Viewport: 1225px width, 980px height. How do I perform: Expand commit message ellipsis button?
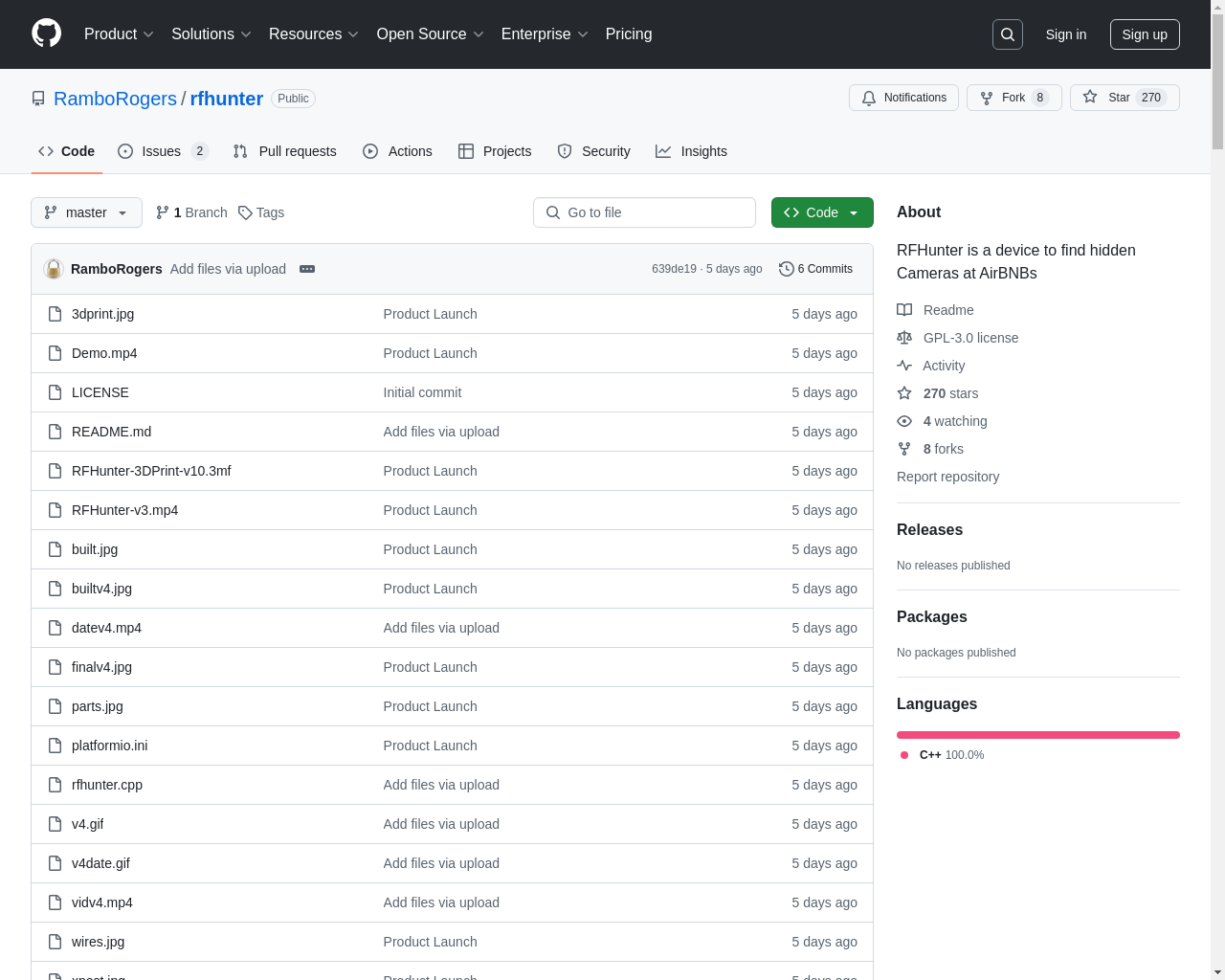click(x=307, y=269)
